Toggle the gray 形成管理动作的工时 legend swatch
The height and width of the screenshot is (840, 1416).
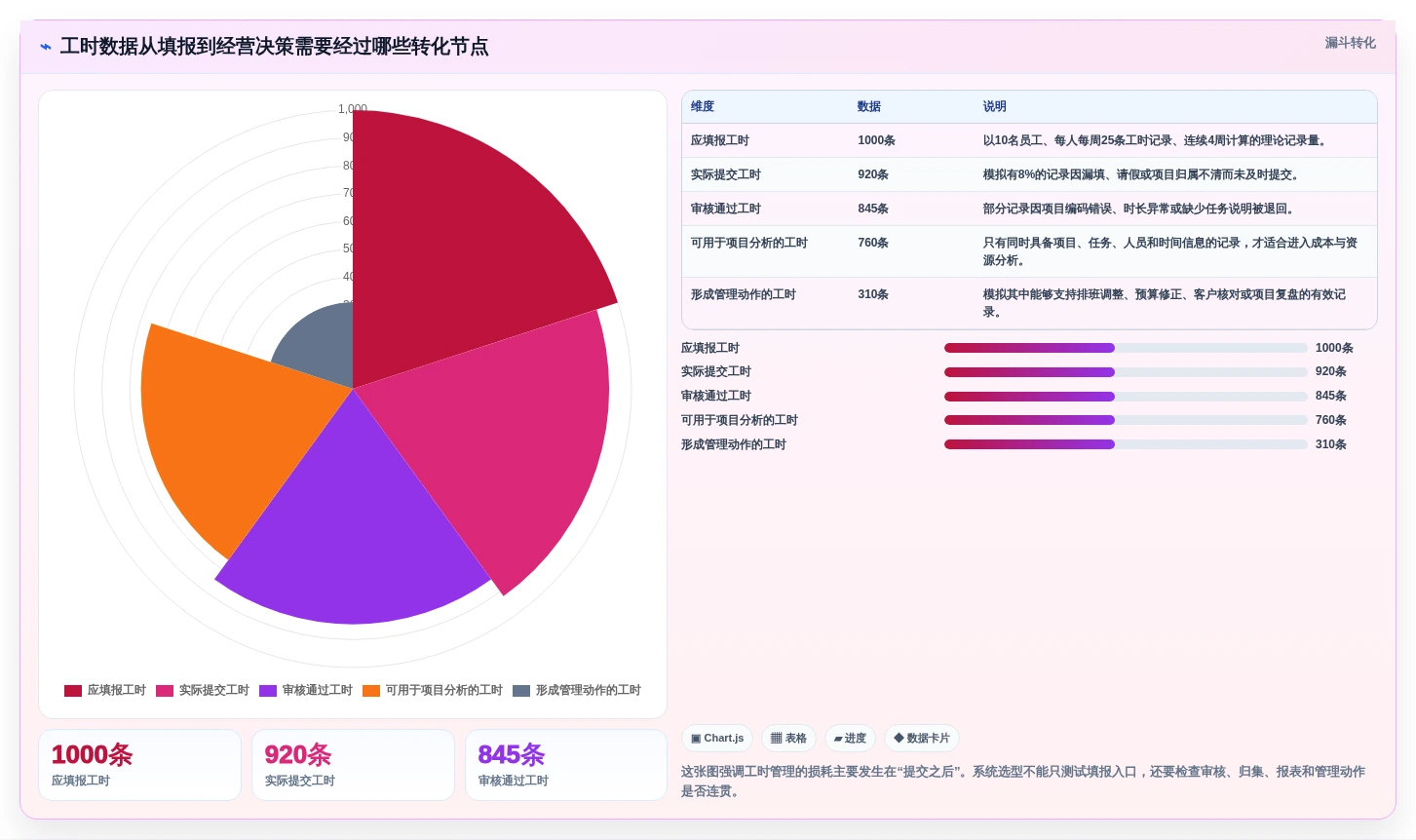point(521,691)
